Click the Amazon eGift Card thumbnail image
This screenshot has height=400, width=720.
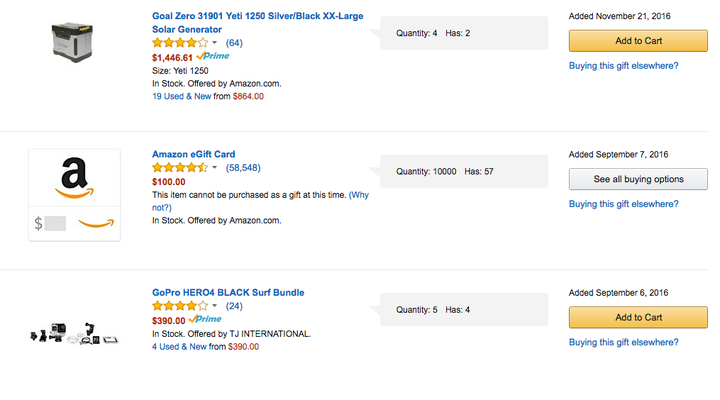pyautogui.click(x=74, y=195)
